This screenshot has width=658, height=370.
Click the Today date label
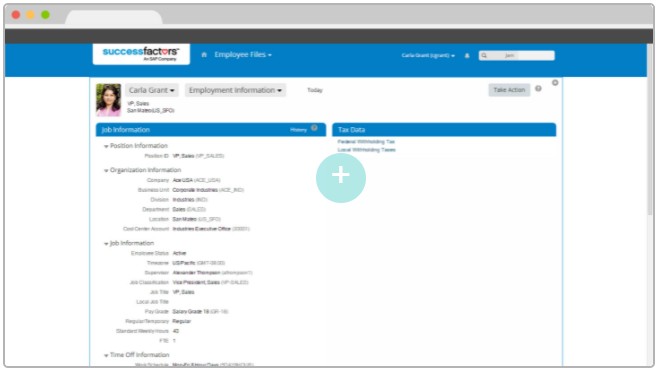(315, 90)
